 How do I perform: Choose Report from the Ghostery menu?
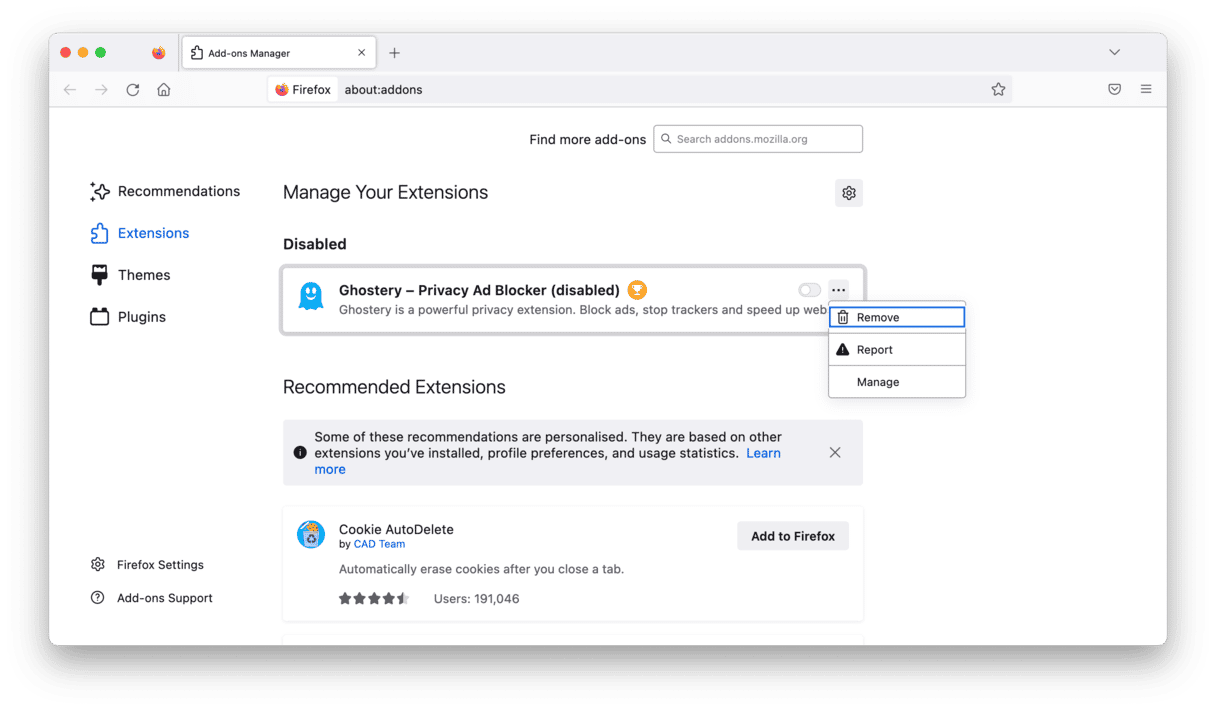coord(897,350)
